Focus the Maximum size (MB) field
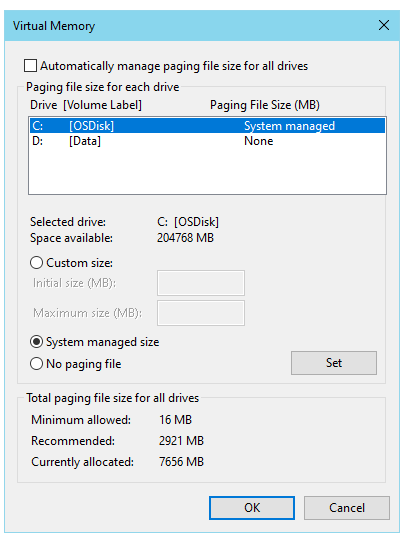 (201, 313)
